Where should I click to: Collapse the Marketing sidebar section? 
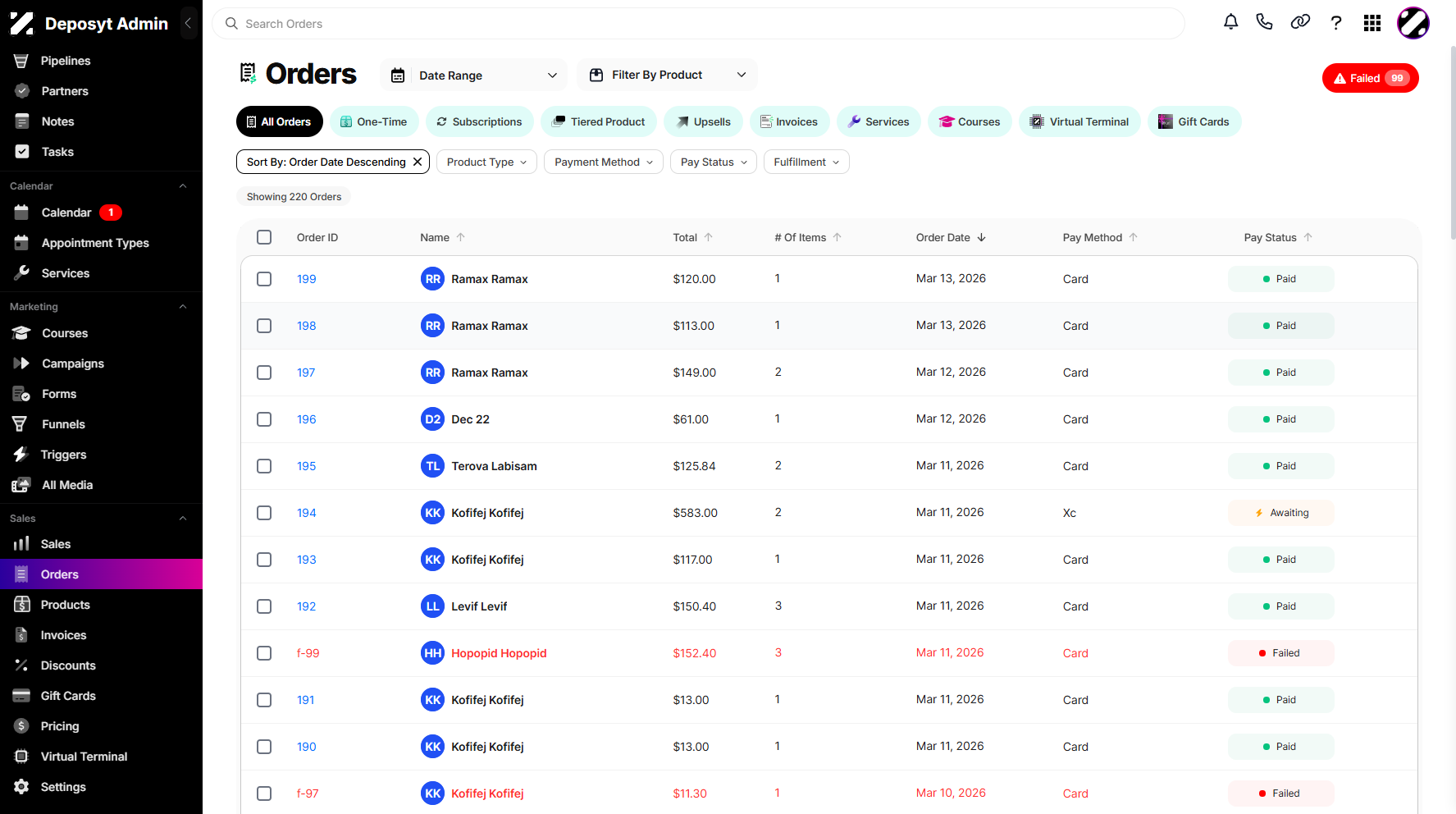click(183, 307)
